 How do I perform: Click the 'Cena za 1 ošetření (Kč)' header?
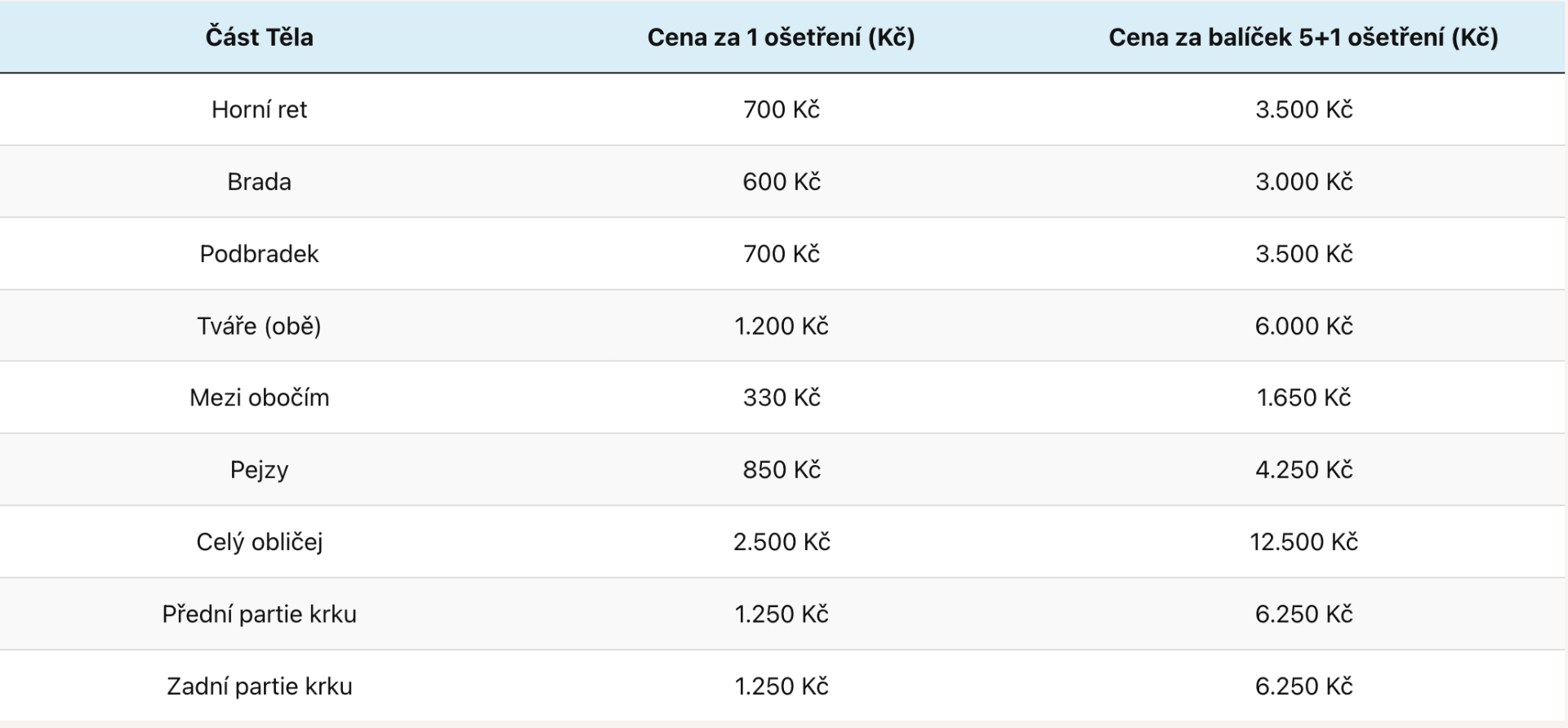(x=781, y=37)
